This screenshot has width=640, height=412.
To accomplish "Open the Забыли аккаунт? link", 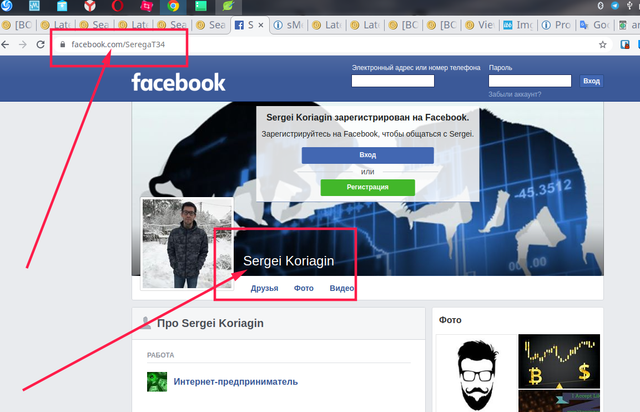I will (x=515, y=94).
